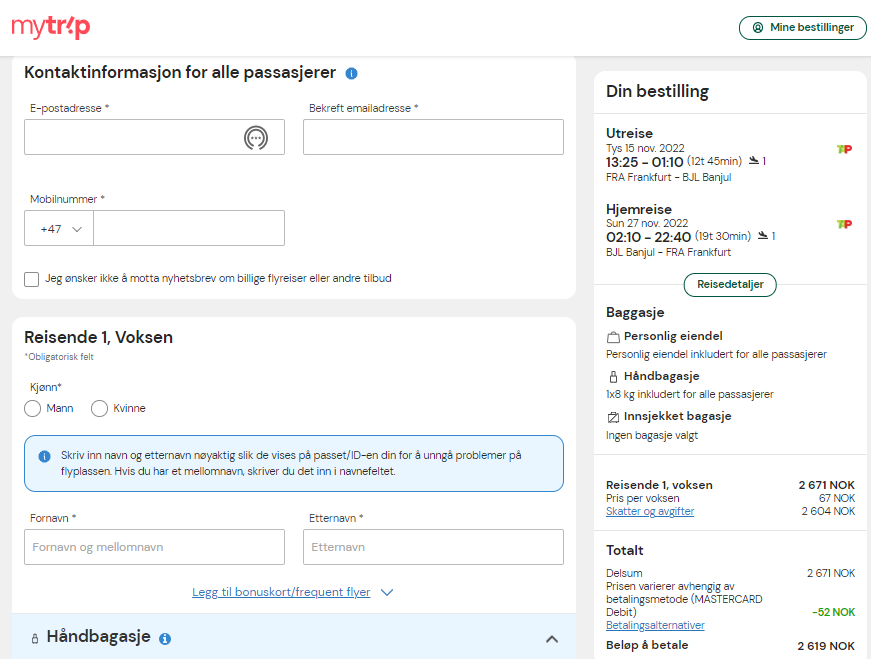Viewport: 871px width, 659px height.
Task: Click the password manager icon in email field
Action: pos(256,137)
